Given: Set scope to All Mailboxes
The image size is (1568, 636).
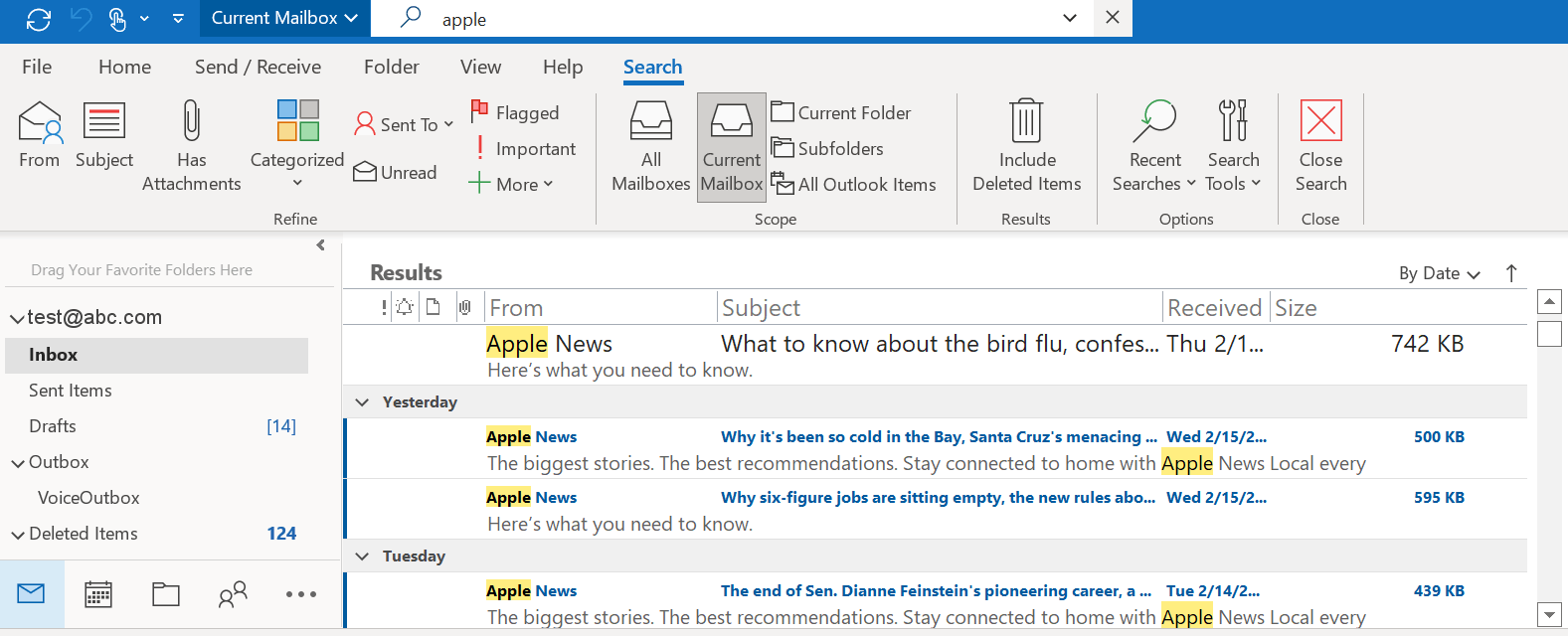Looking at the screenshot, I should (x=651, y=147).
